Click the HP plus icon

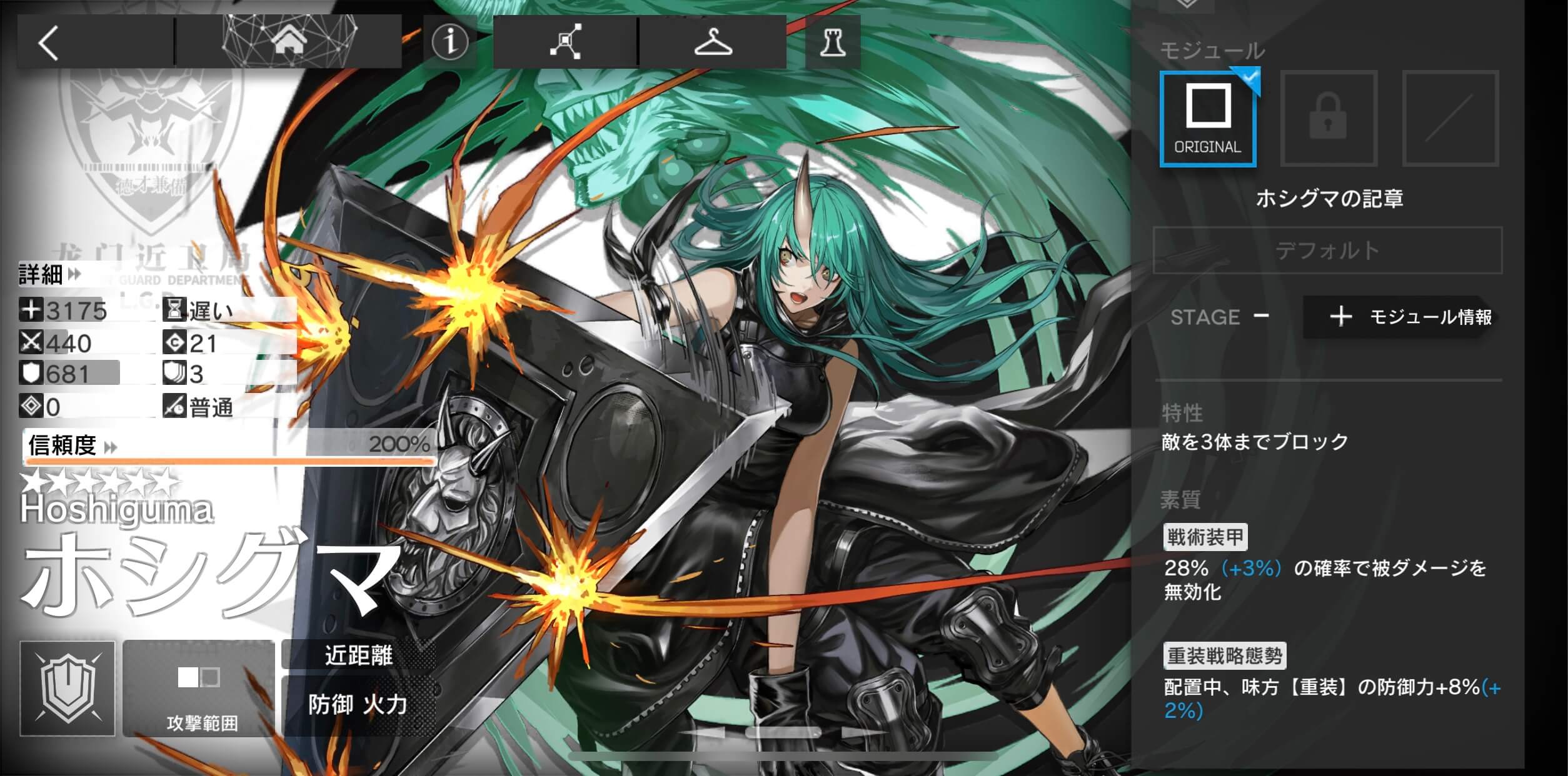(31, 310)
